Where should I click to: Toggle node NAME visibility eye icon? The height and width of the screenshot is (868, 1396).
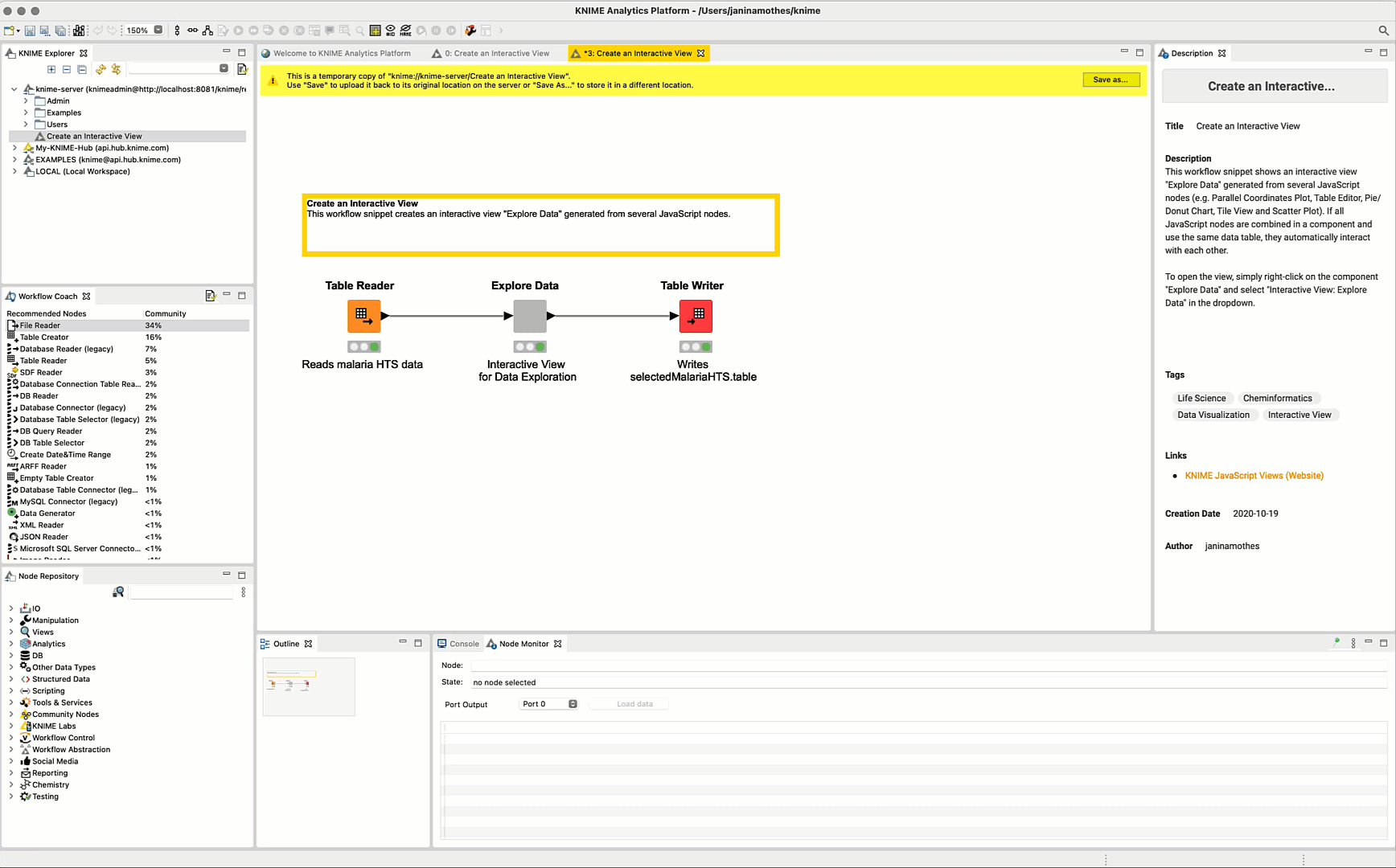coord(405,31)
